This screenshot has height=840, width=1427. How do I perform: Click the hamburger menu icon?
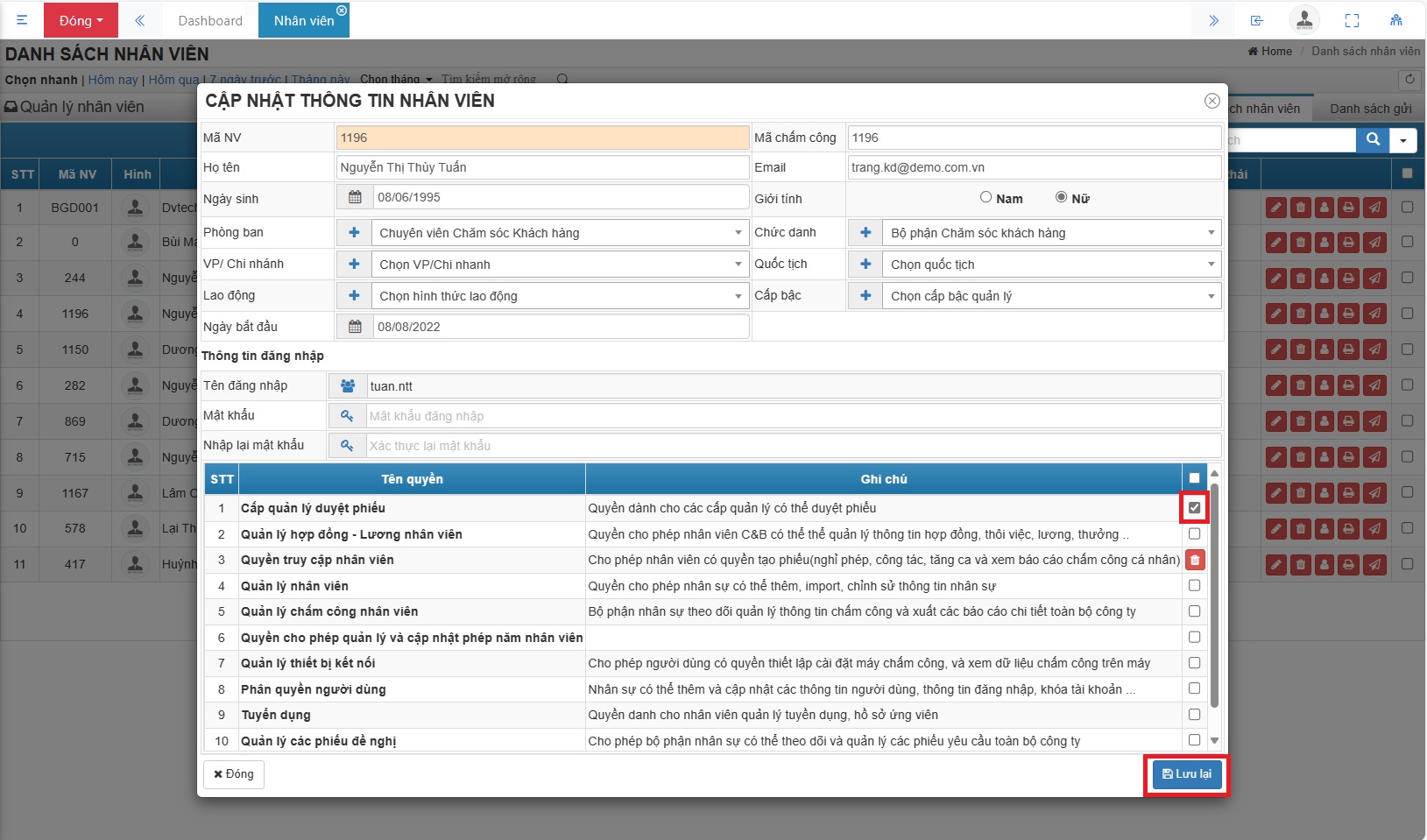click(22, 20)
